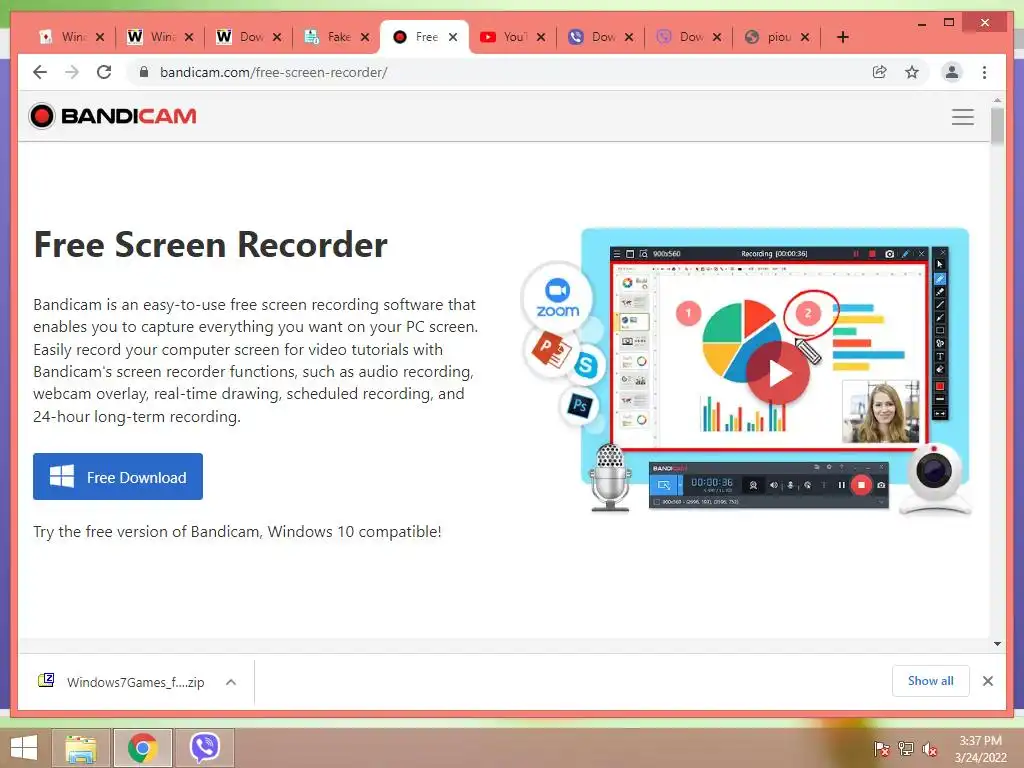Close the downloads bar
The width and height of the screenshot is (1024, 768).
[987, 681]
